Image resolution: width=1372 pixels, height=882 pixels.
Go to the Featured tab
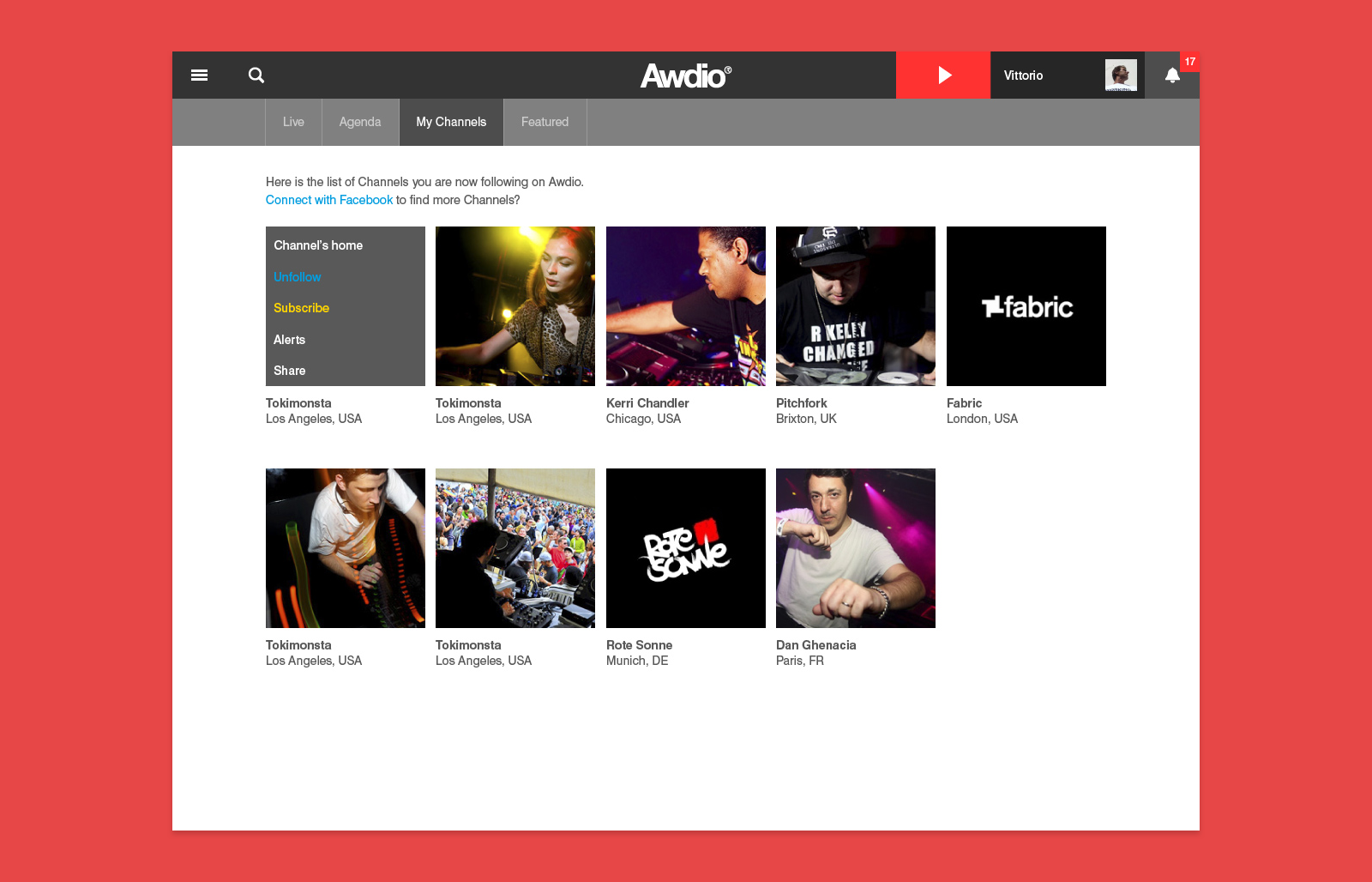click(x=545, y=122)
